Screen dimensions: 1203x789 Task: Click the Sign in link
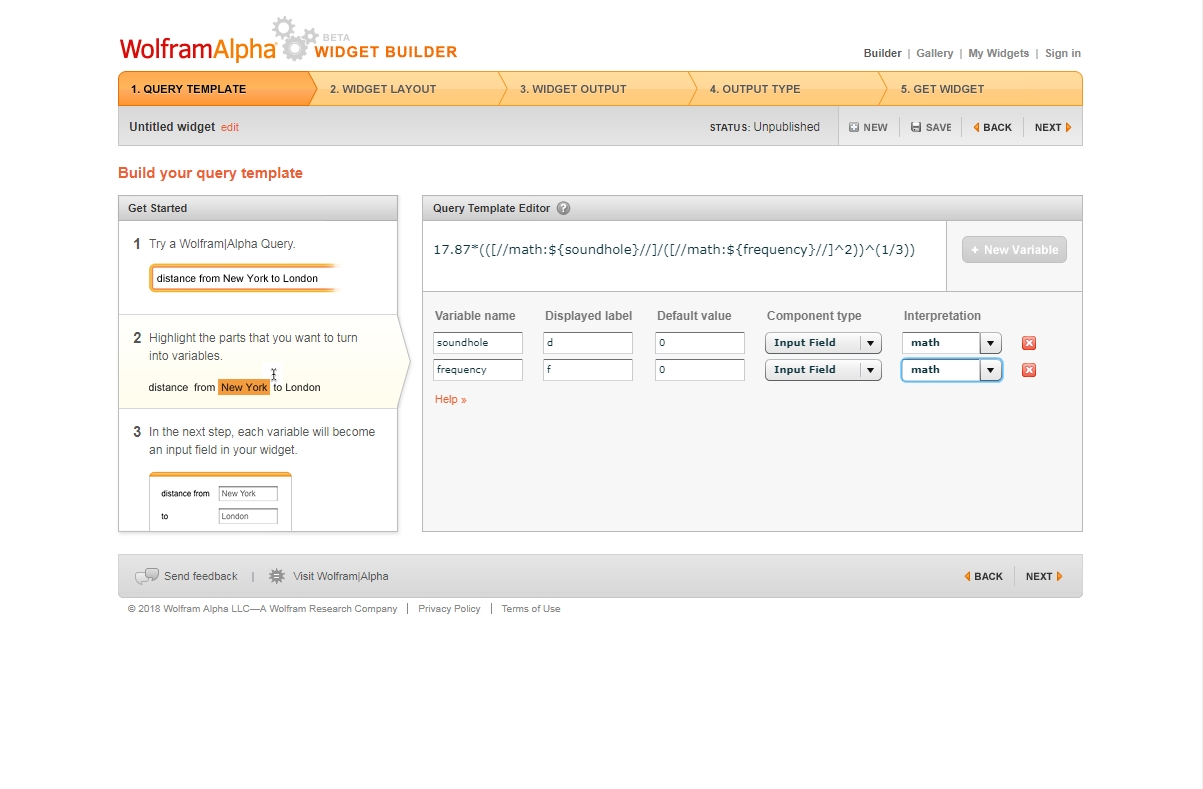pos(1063,53)
